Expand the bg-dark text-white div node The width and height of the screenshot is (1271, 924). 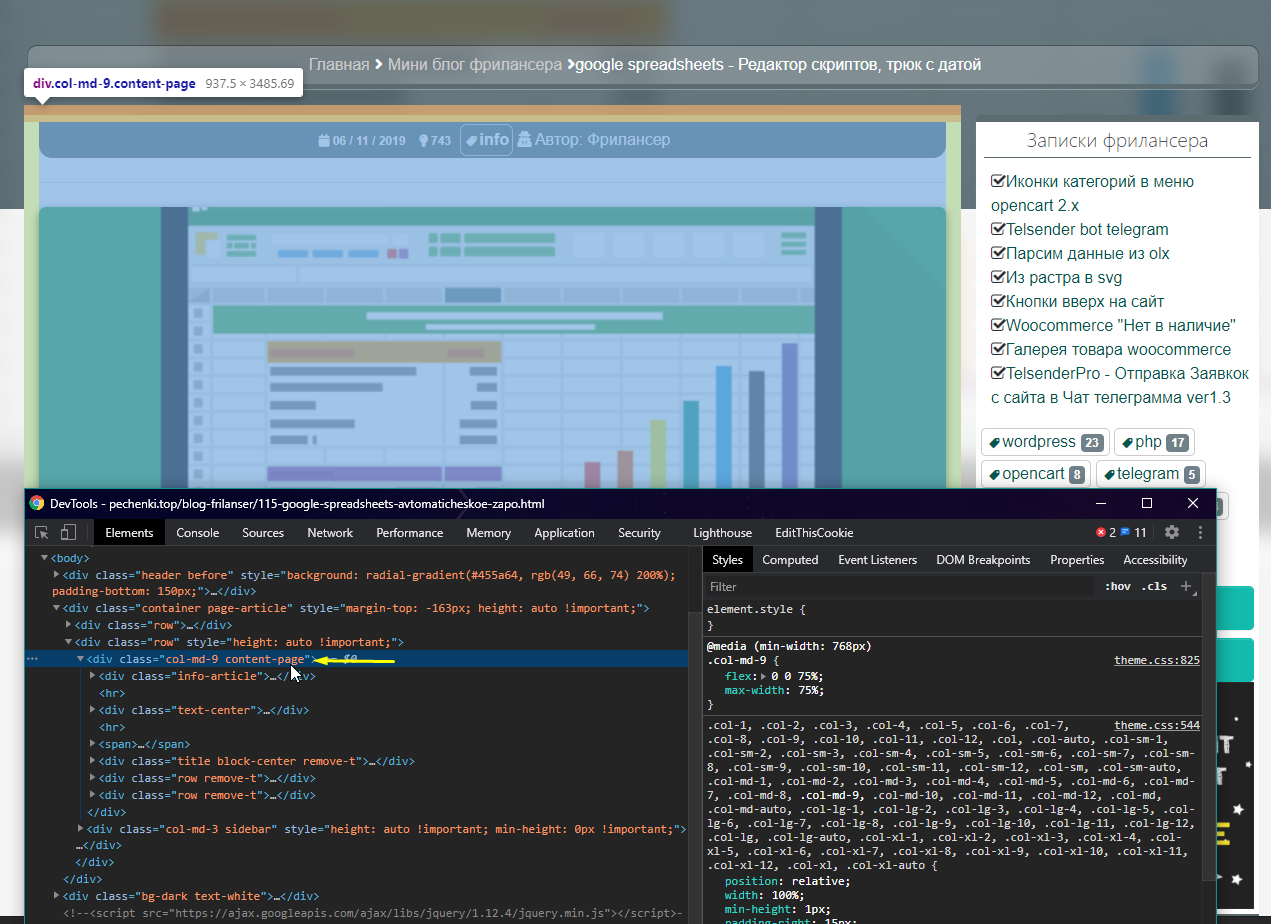57,896
